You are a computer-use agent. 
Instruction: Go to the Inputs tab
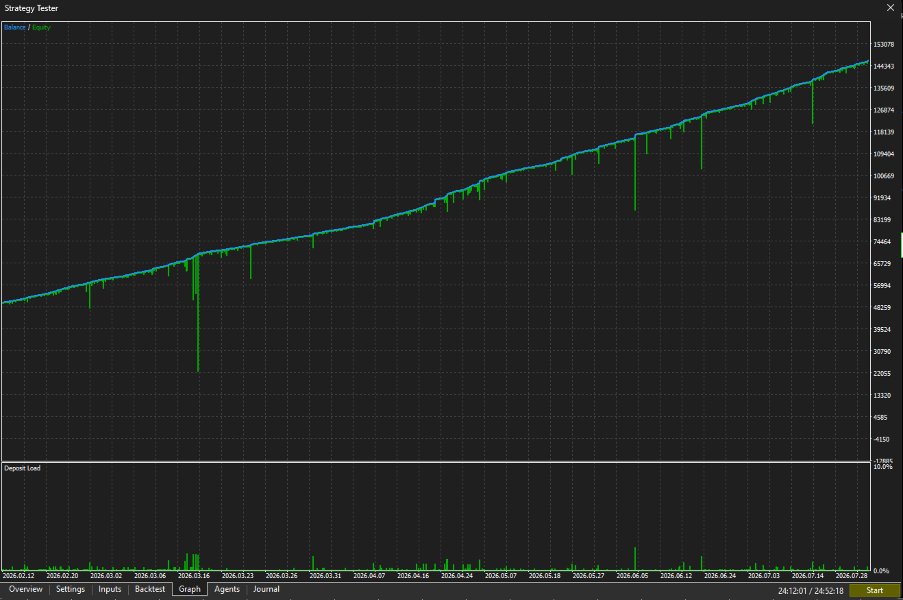[x=109, y=589]
